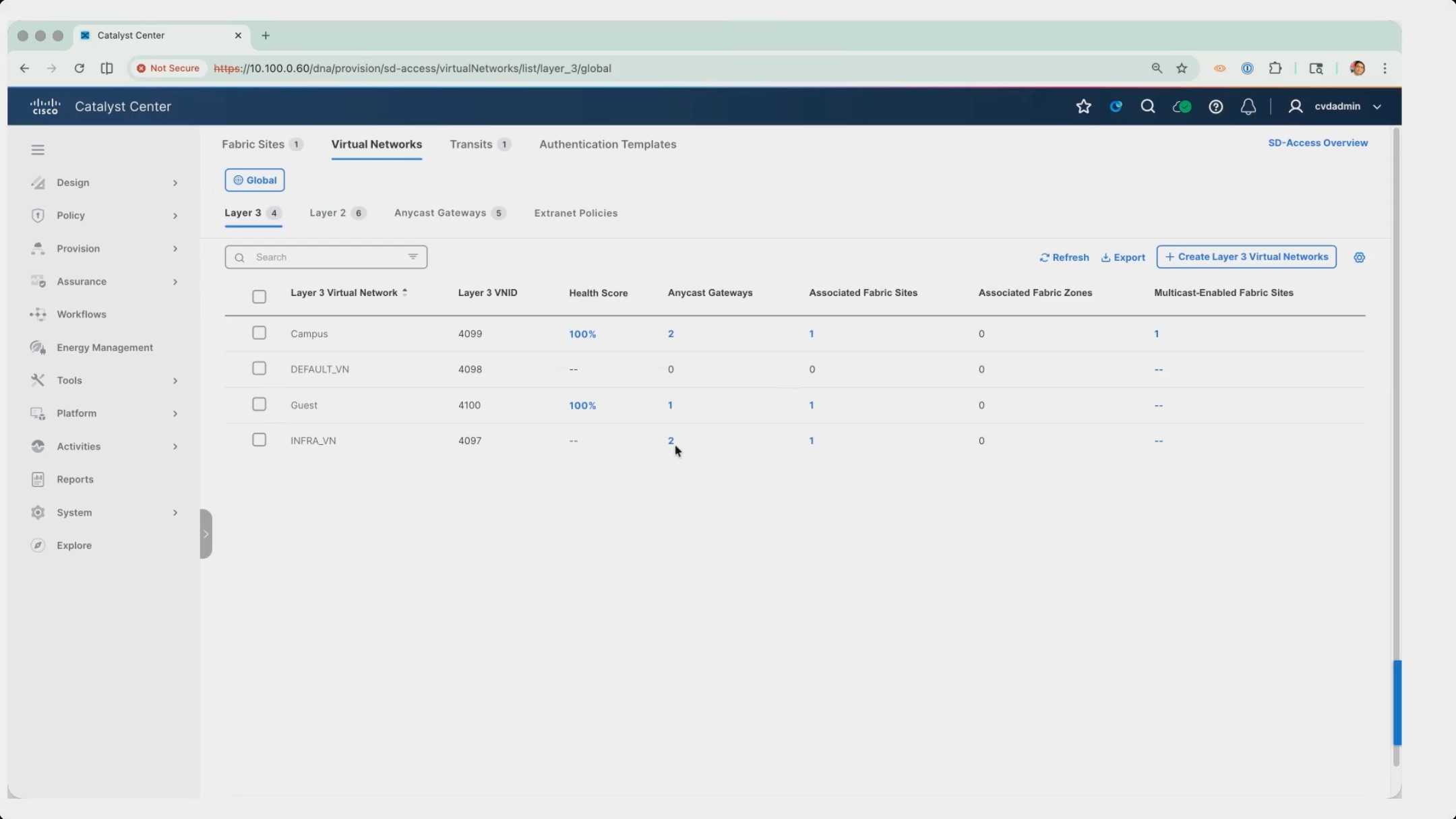This screenshot has width=1456, height=819.
Task: Expand the side panel handle arrow
Action: click(x=206, y=534)
